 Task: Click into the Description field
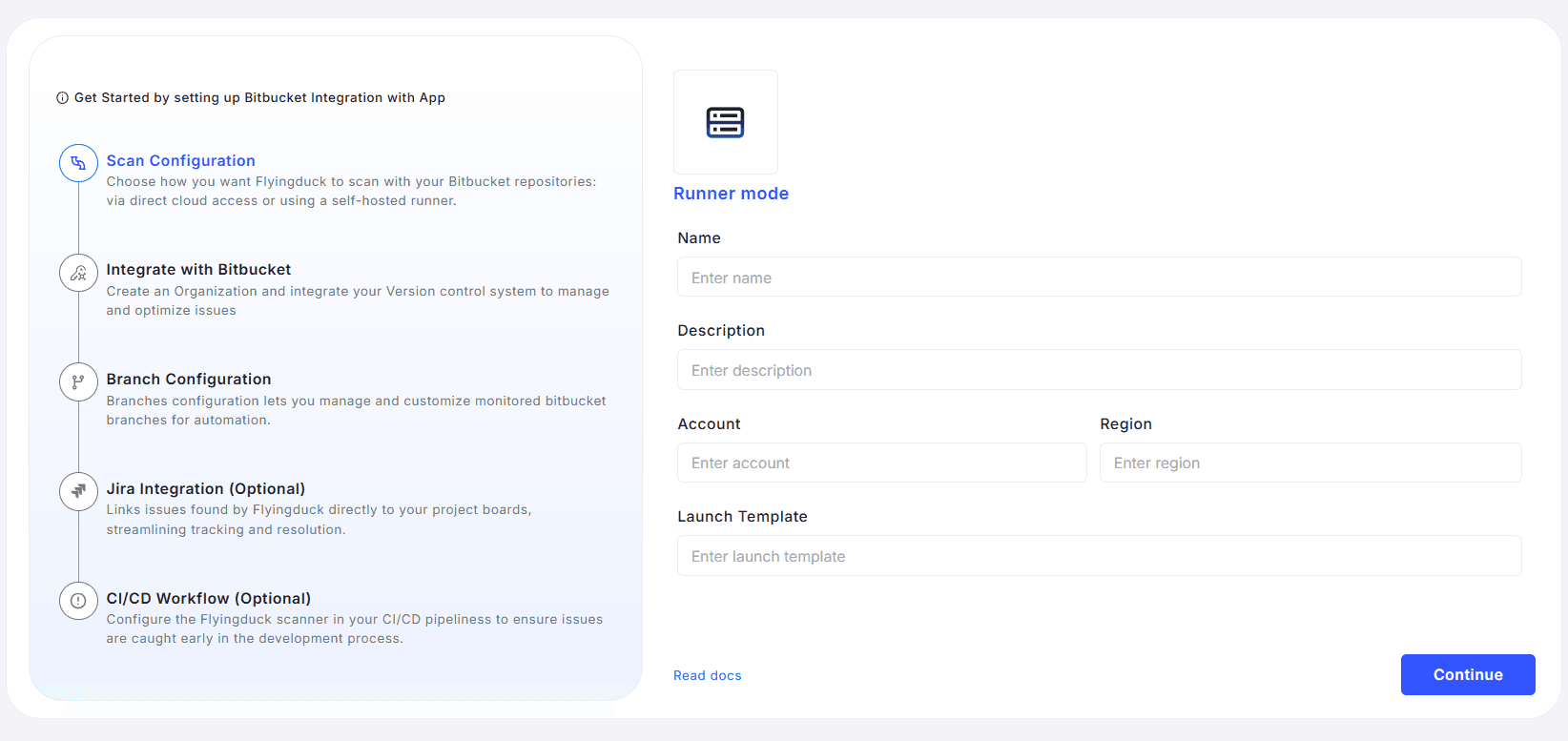click(1099, 370)
